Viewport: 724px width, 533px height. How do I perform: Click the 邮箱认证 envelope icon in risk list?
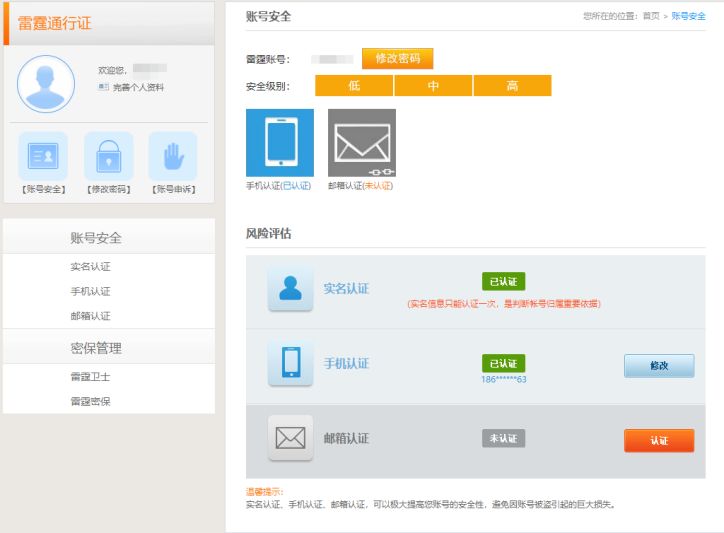290,438
